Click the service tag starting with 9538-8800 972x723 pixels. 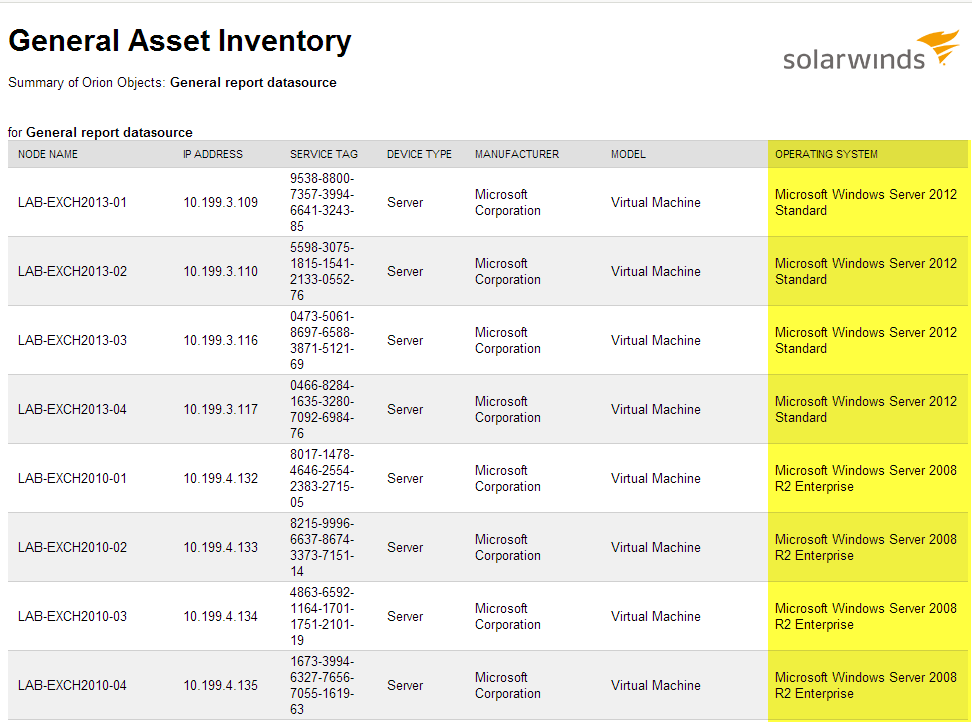coord(322,202)
